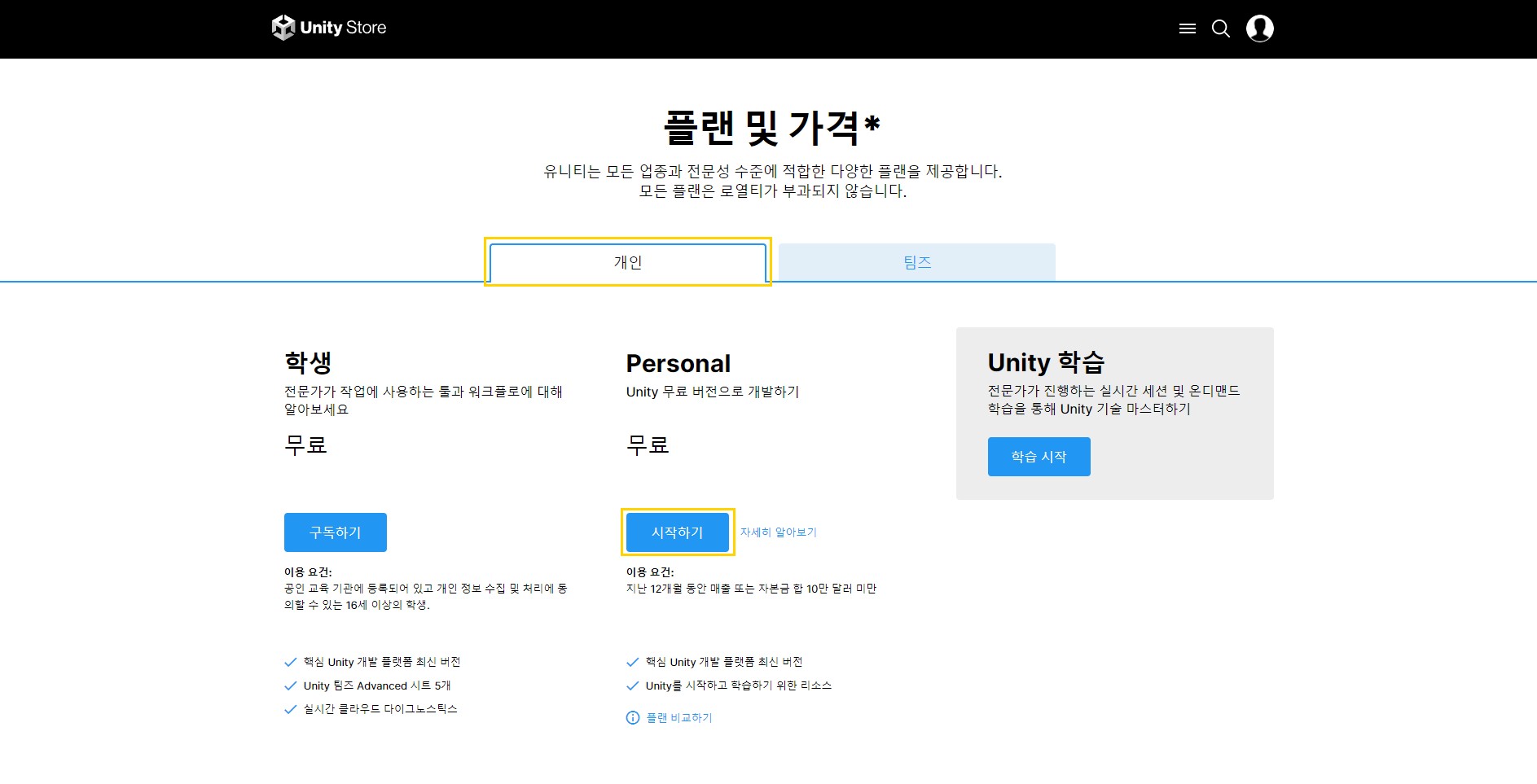Open the search magnifier icon
The image size is (1537, 784).
coord(1220,28)
